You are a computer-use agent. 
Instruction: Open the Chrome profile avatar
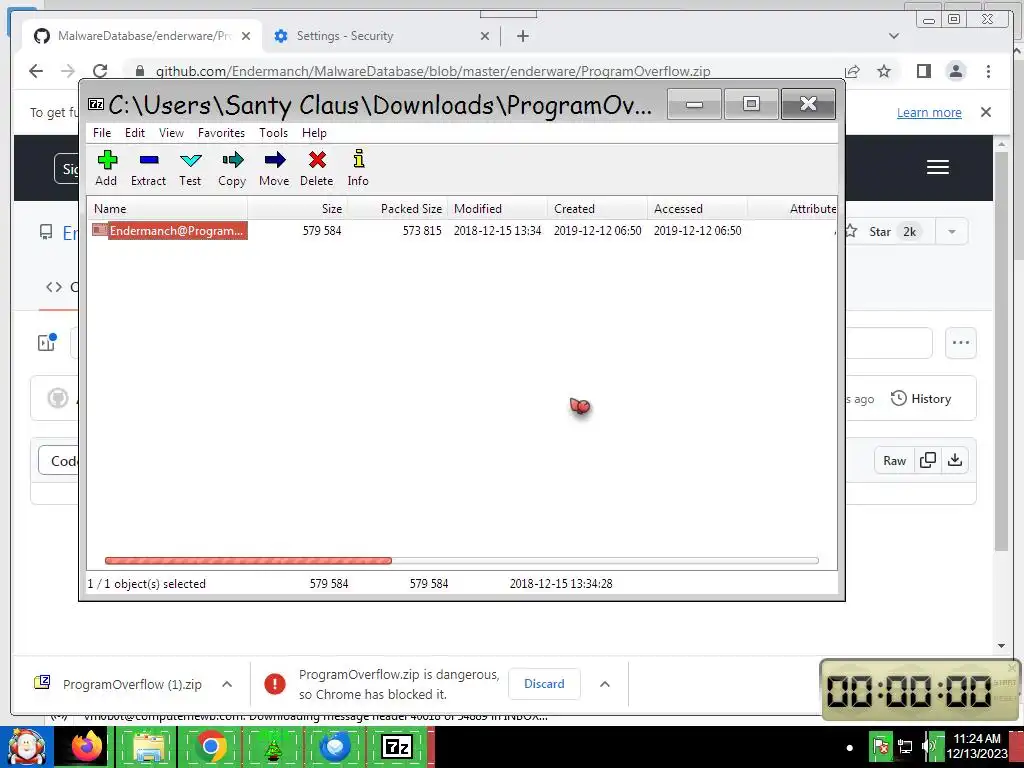955,71
